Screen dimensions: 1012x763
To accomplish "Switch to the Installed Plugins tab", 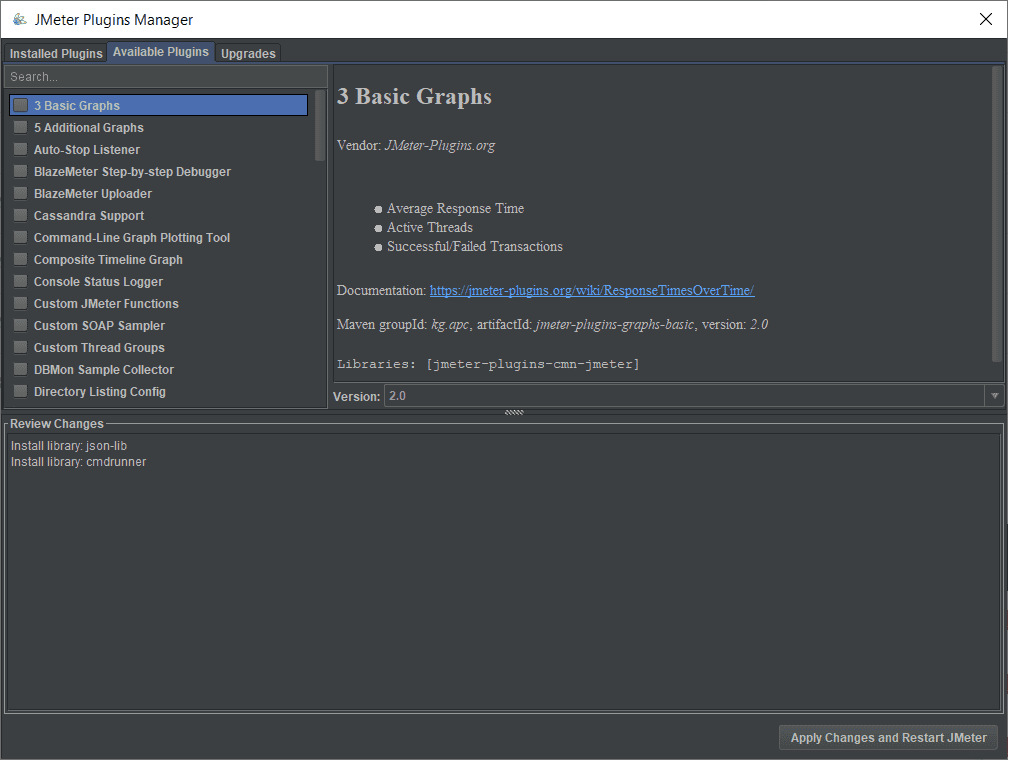I will pyautogui.click(x=56, y=53).
